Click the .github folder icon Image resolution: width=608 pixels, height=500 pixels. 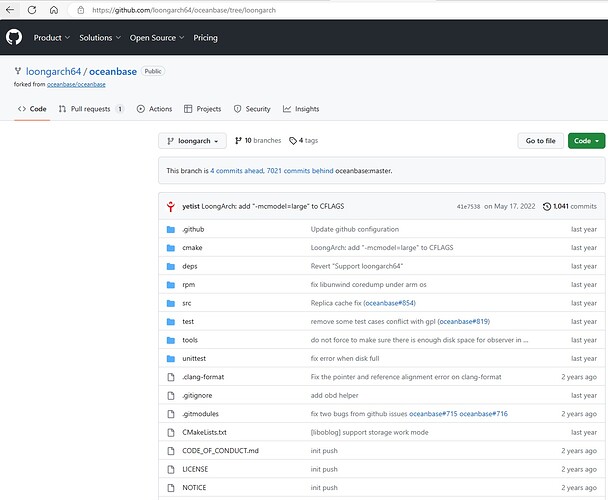point(171,229)
